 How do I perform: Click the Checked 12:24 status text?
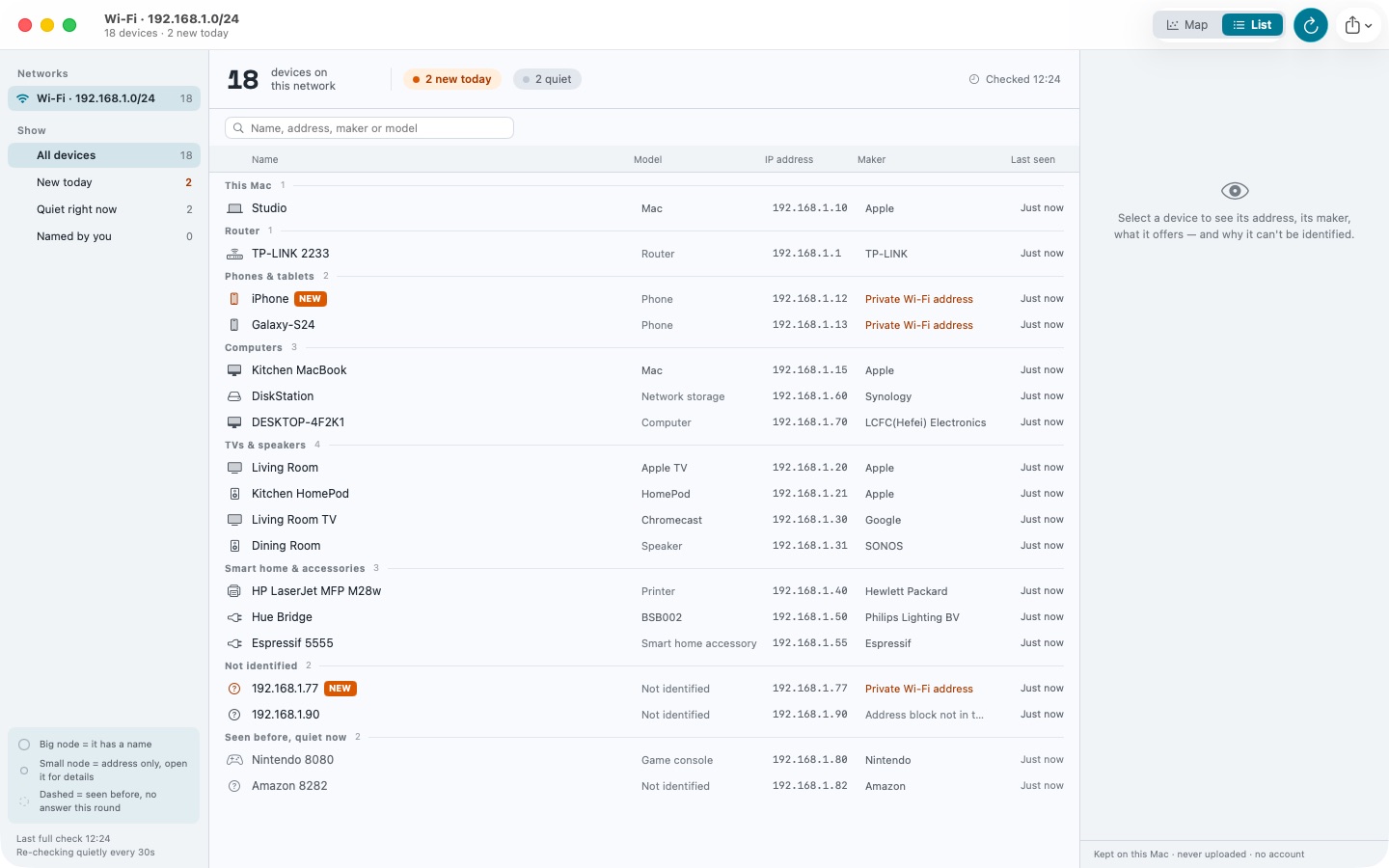tap(1023, 79)
